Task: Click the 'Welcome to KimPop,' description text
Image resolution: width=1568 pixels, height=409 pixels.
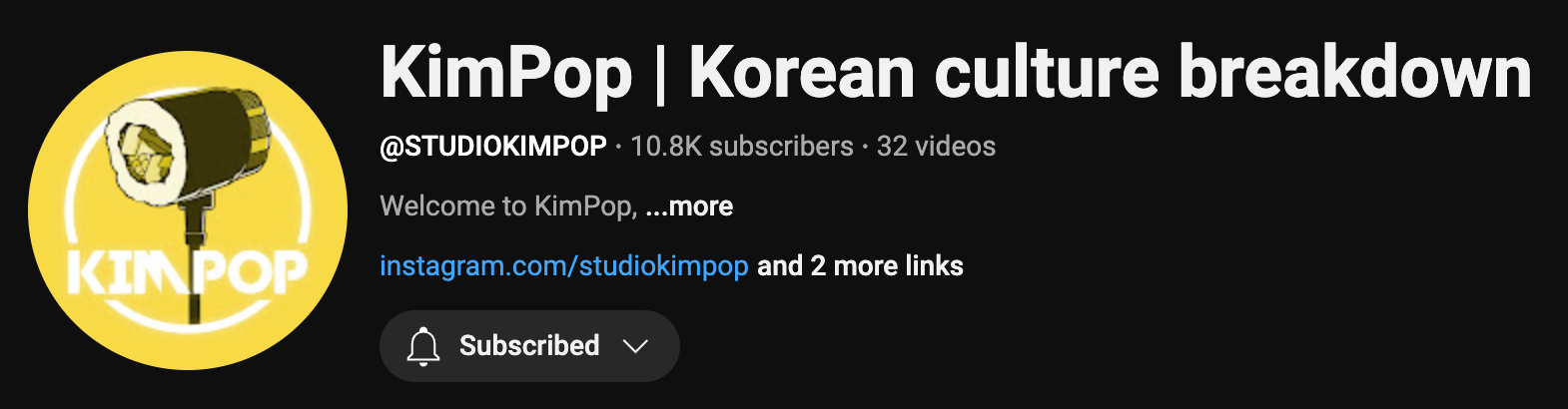Action: point(508,206)
